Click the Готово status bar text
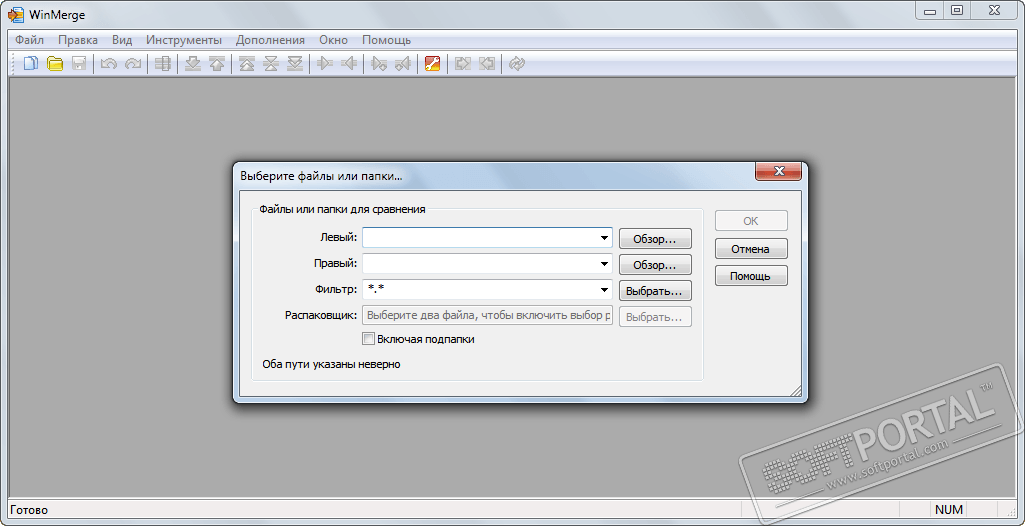 coord(29,510)
